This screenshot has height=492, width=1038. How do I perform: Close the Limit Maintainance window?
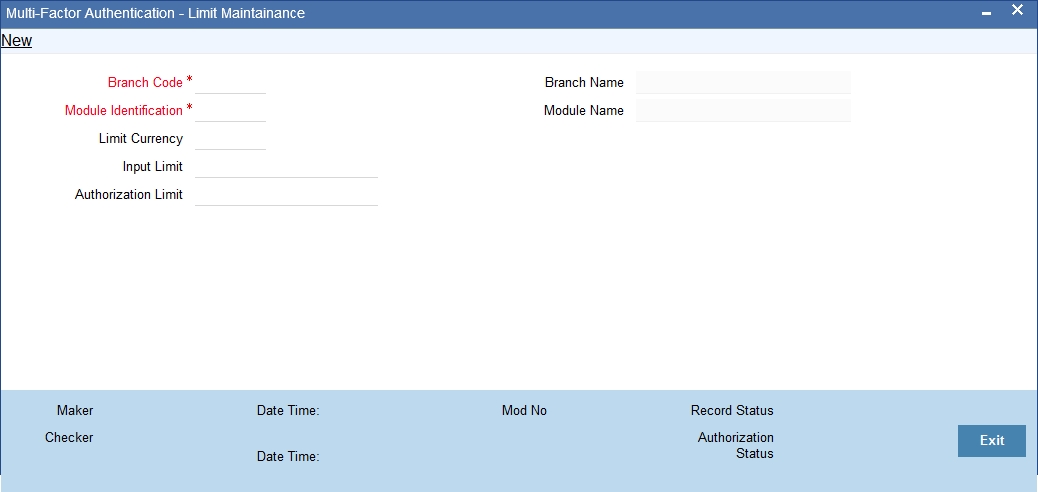tap(1017, 11)
